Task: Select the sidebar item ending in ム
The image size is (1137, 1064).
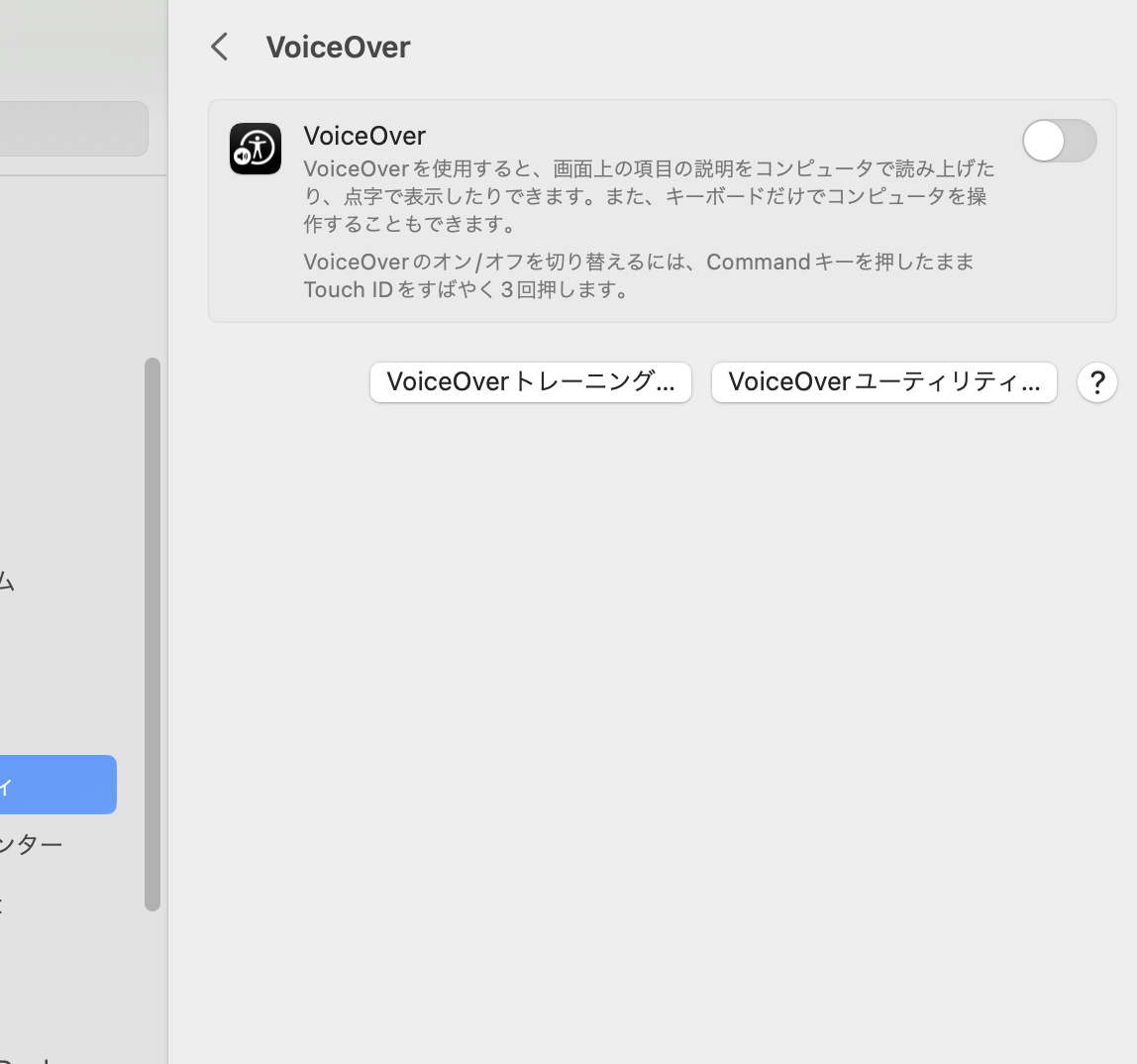Action: pos(8,582)
